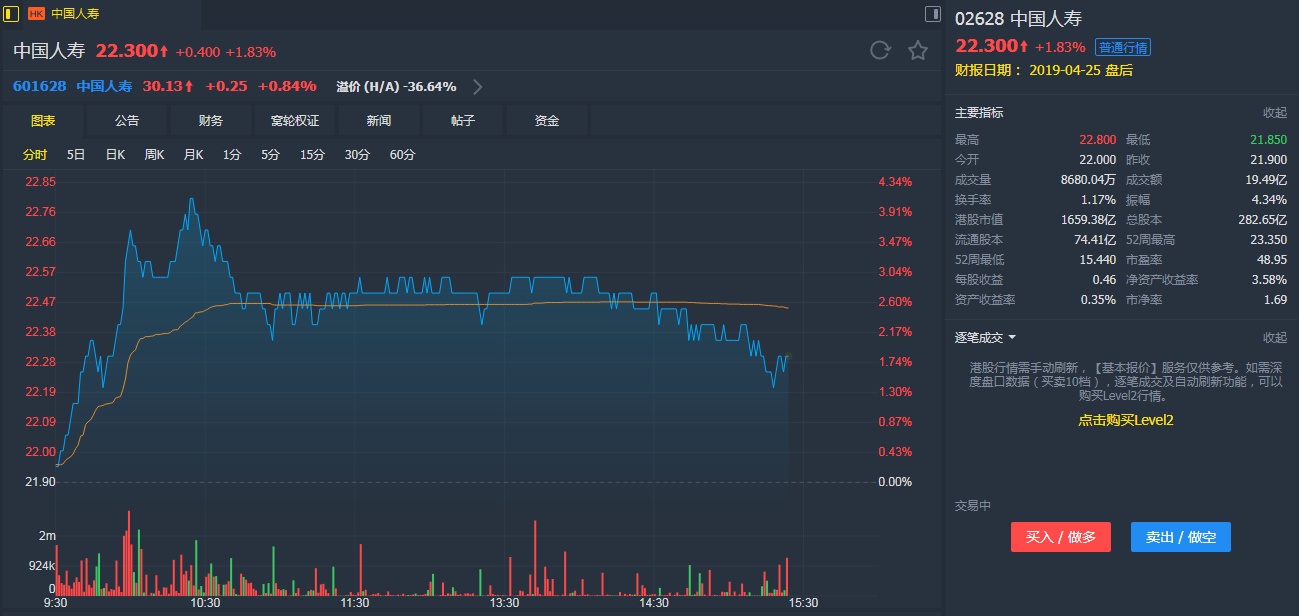The image size is (1299, 616).
Task: Click the refresh quote icon
Action: click(x=880, y=51)
